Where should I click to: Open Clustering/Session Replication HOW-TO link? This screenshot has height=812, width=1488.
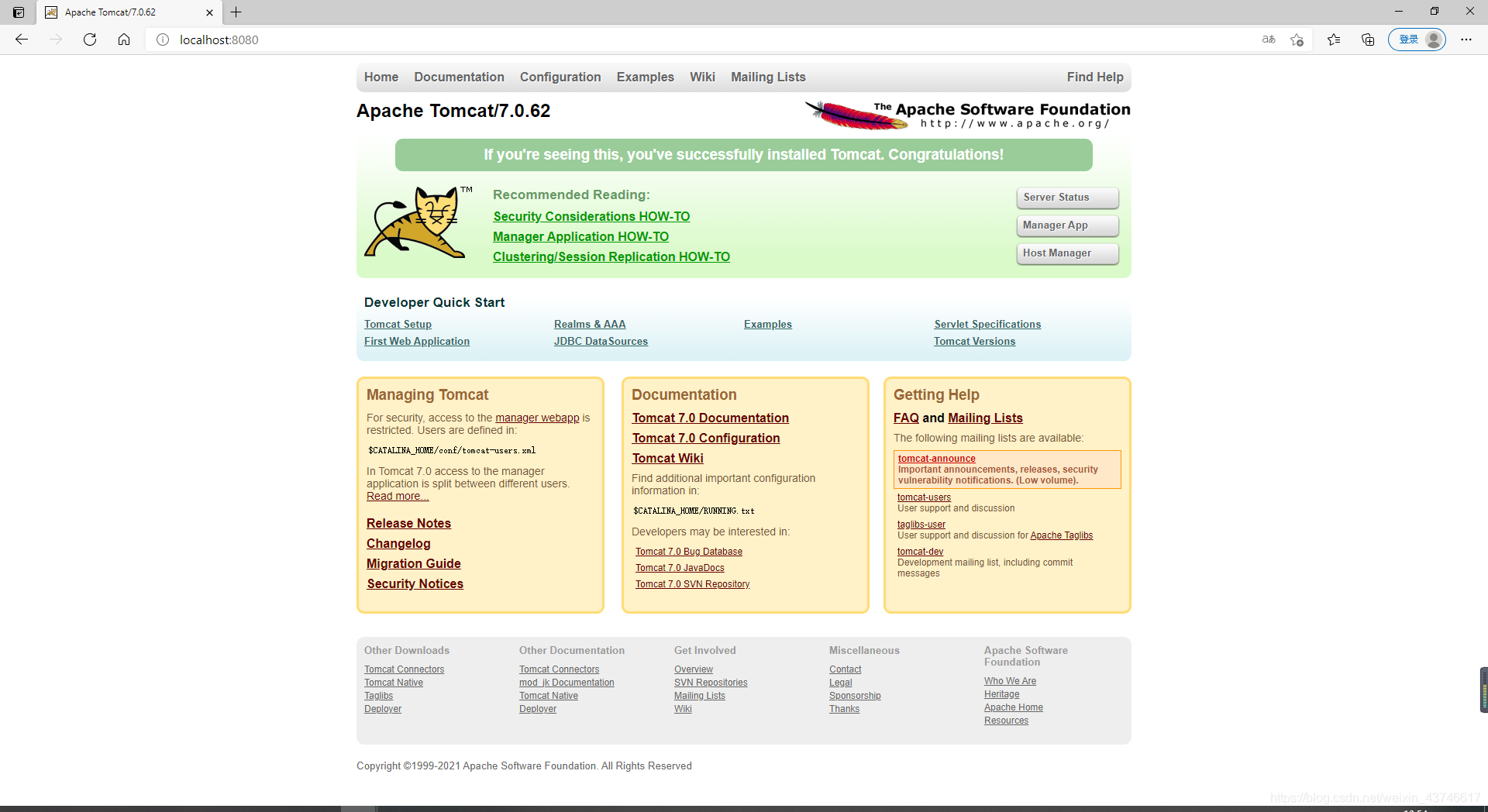[x=611, y=257]
